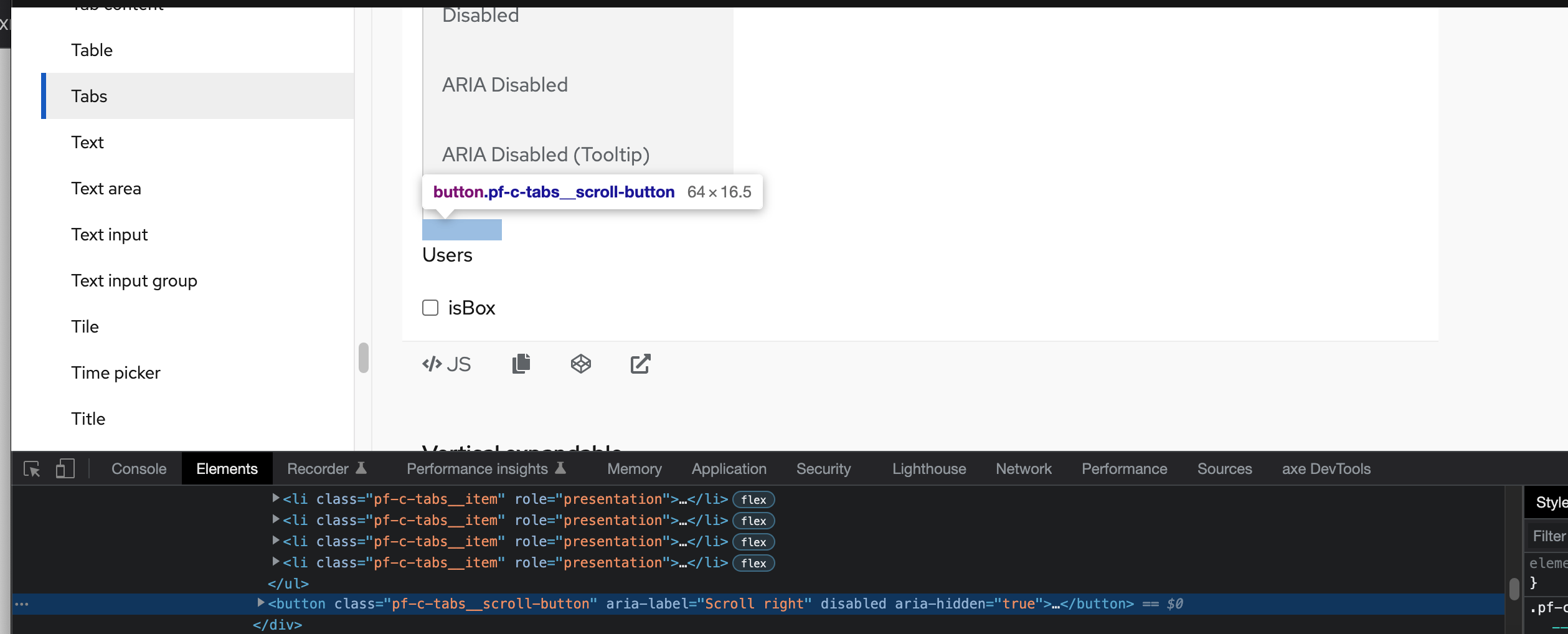Click the Users tab content text
The height and width of the screenshot is (634, 1568).
[447, 255]
